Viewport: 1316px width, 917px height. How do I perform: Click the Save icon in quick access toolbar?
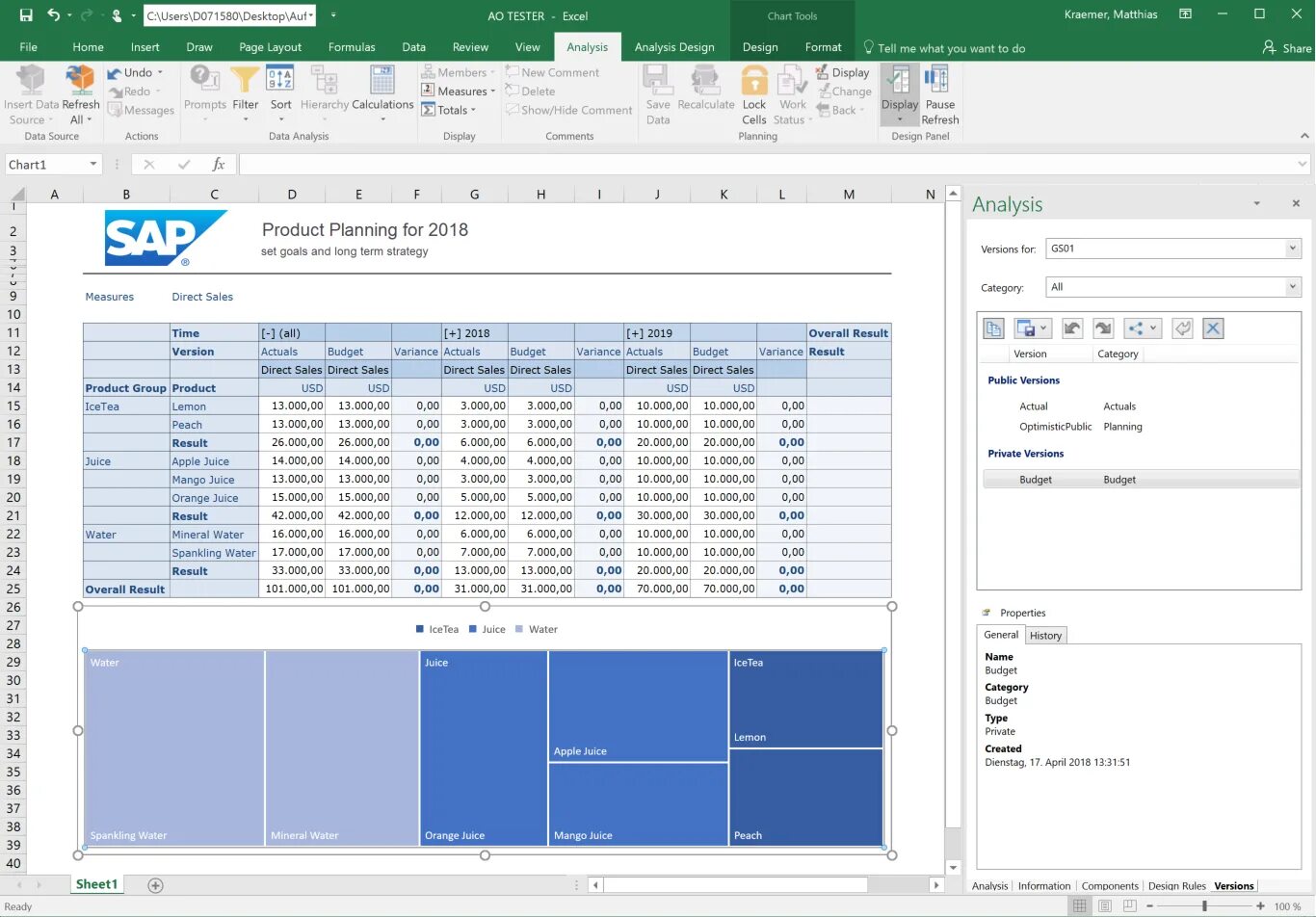coord(26,15)
